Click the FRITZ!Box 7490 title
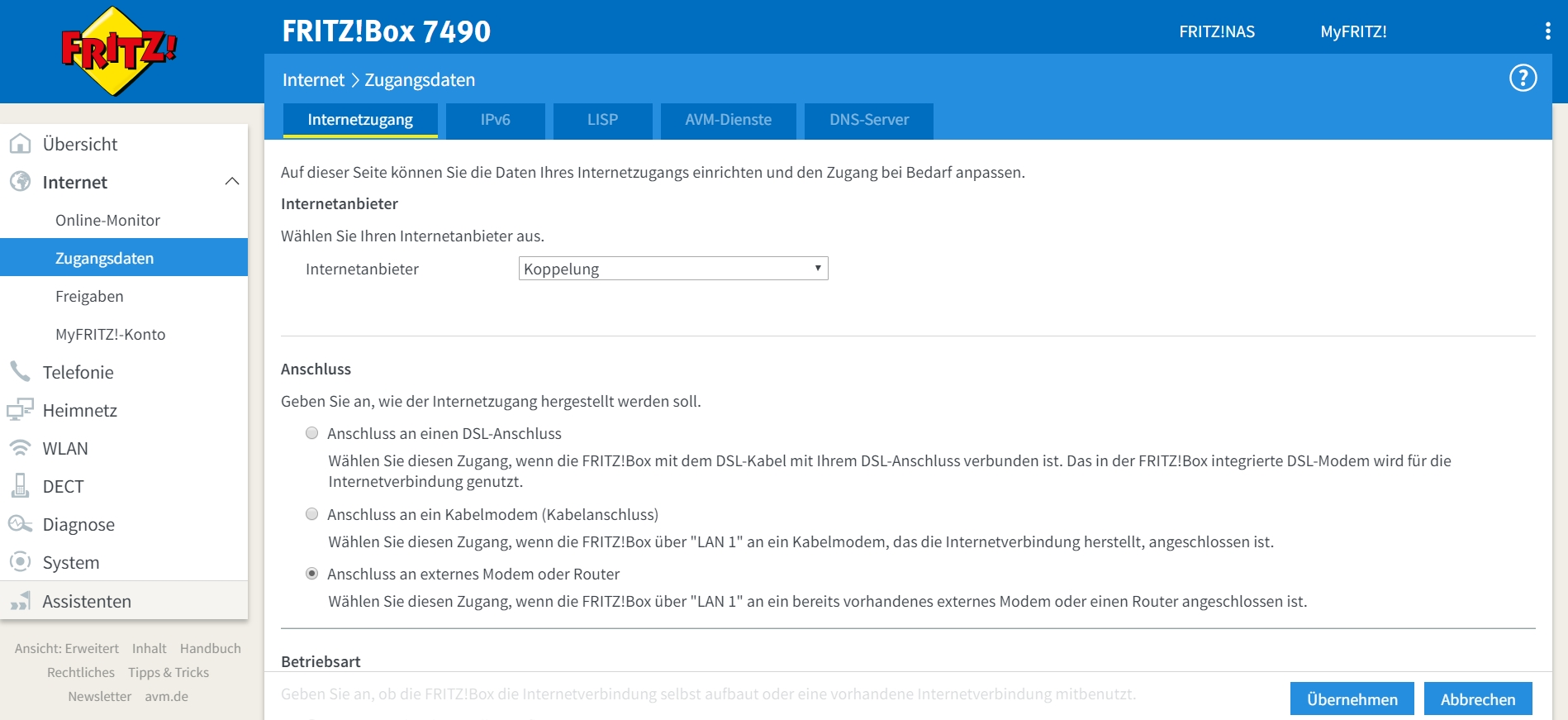This screenshot has width=1568, height=720. 387,31
